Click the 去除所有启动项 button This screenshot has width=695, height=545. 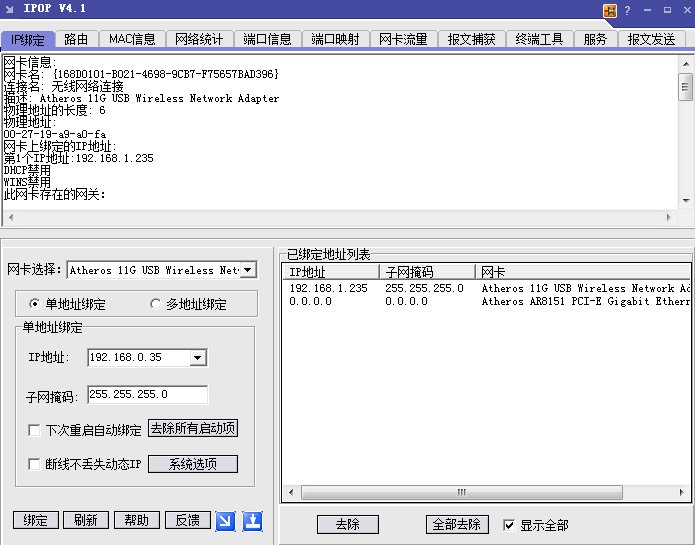pos(193,428)
